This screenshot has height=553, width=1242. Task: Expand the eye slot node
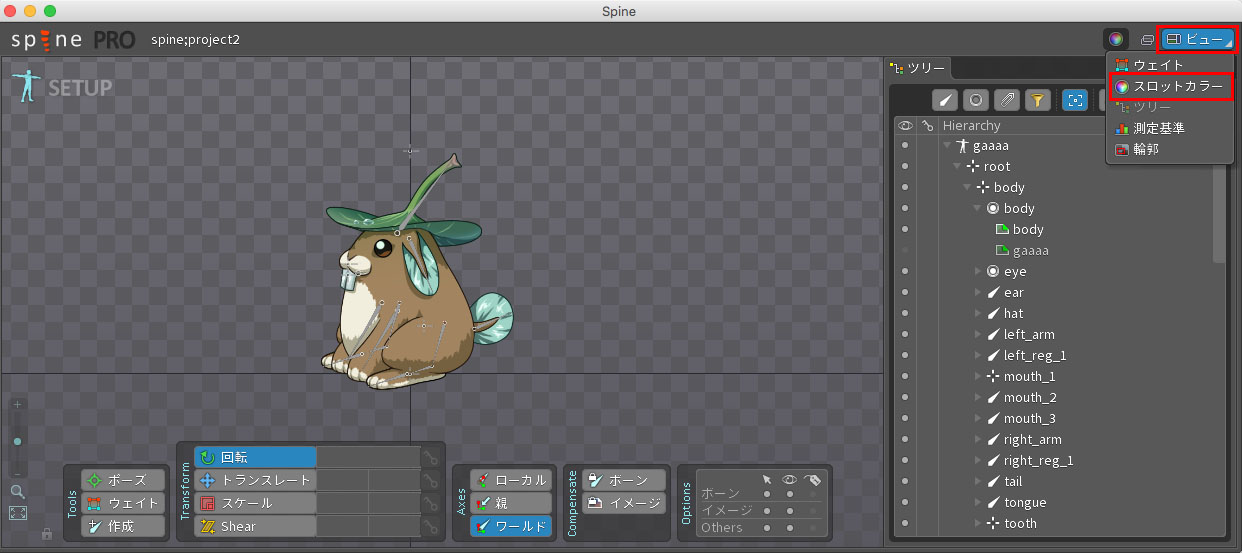(978, 272)
